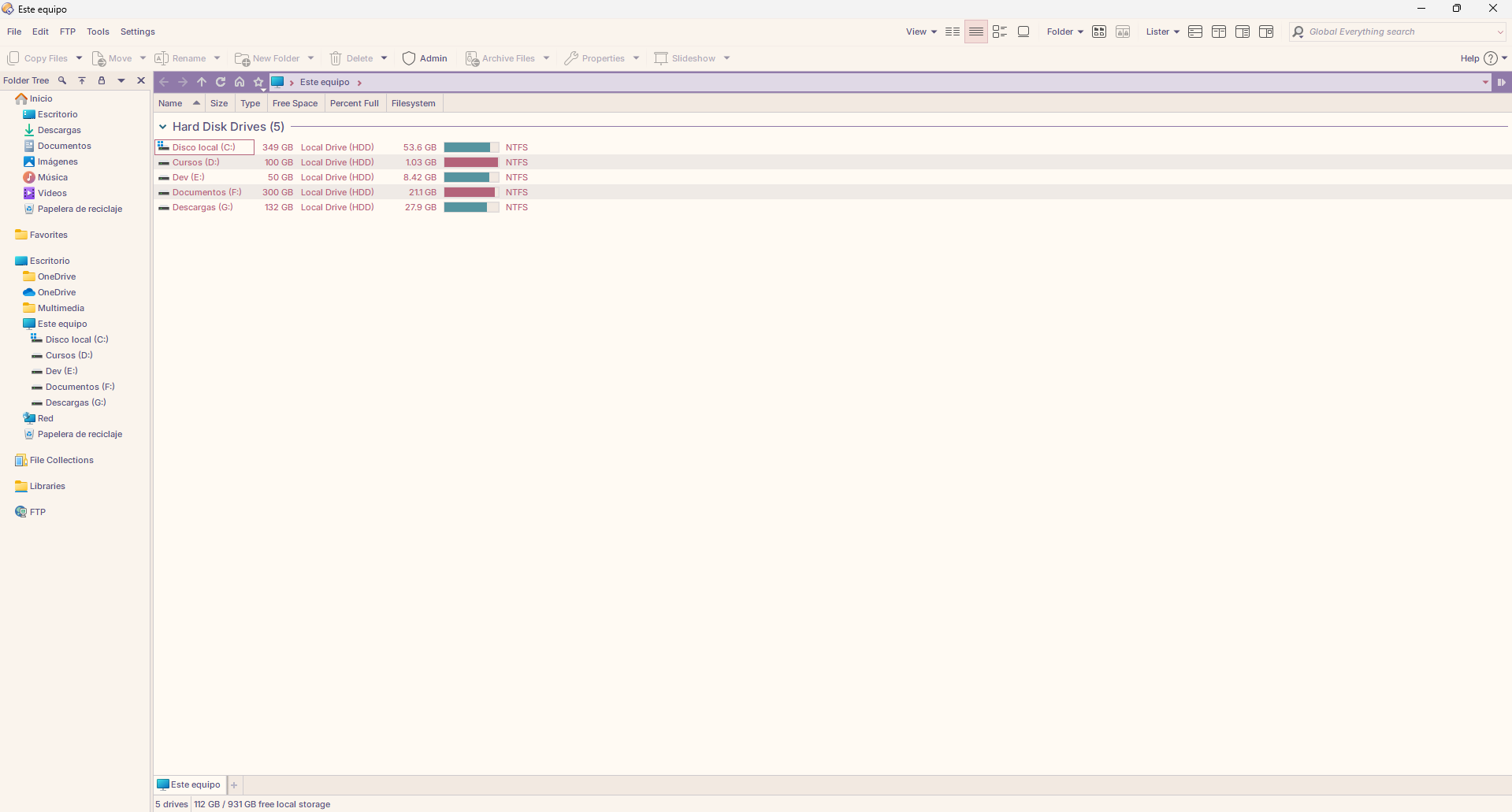Click the Name column header
The height and width of the screenshot is (812, 1512).
170,103
